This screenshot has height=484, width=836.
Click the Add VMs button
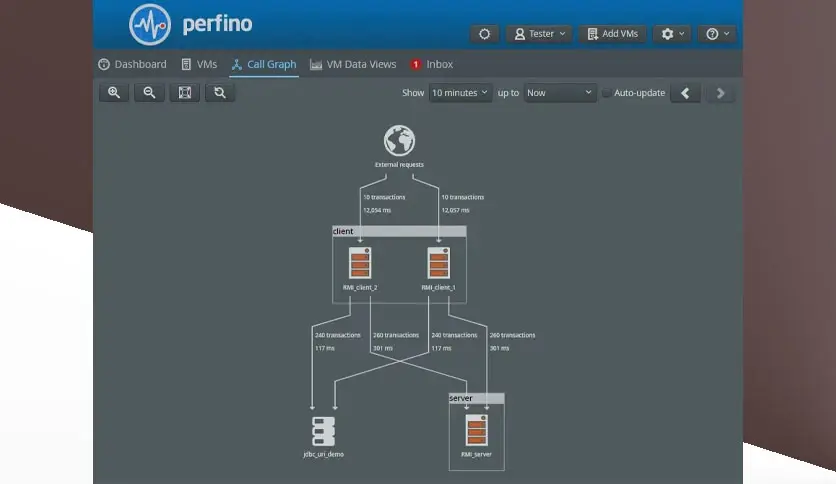point(613,34)
